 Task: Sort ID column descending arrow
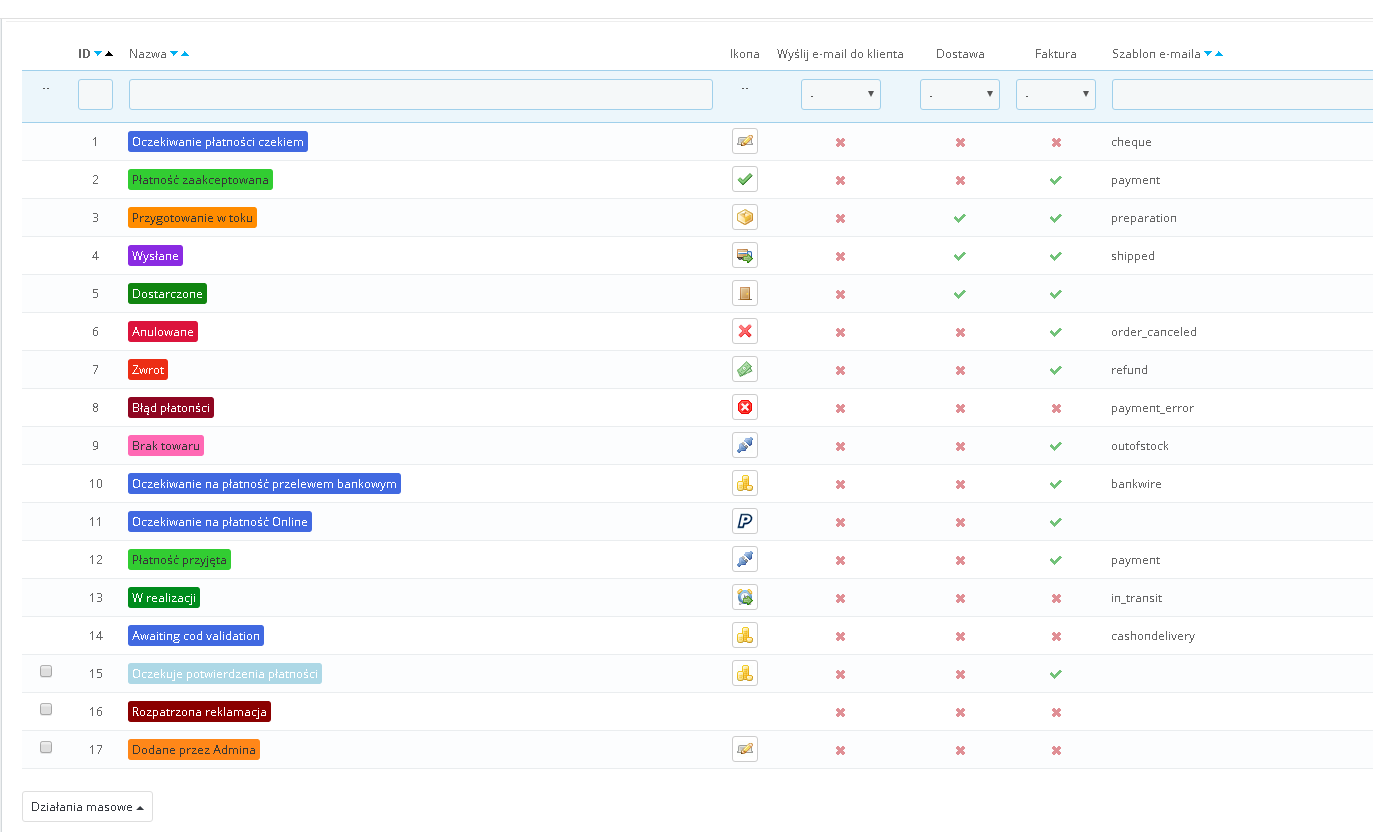pos(98,54)
